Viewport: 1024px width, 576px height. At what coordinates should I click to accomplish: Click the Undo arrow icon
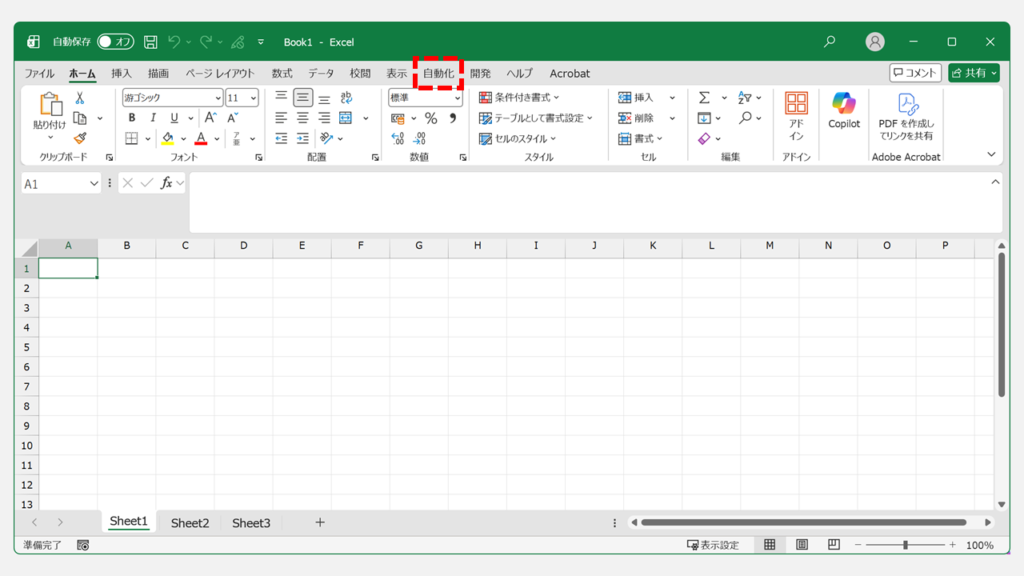174,42
